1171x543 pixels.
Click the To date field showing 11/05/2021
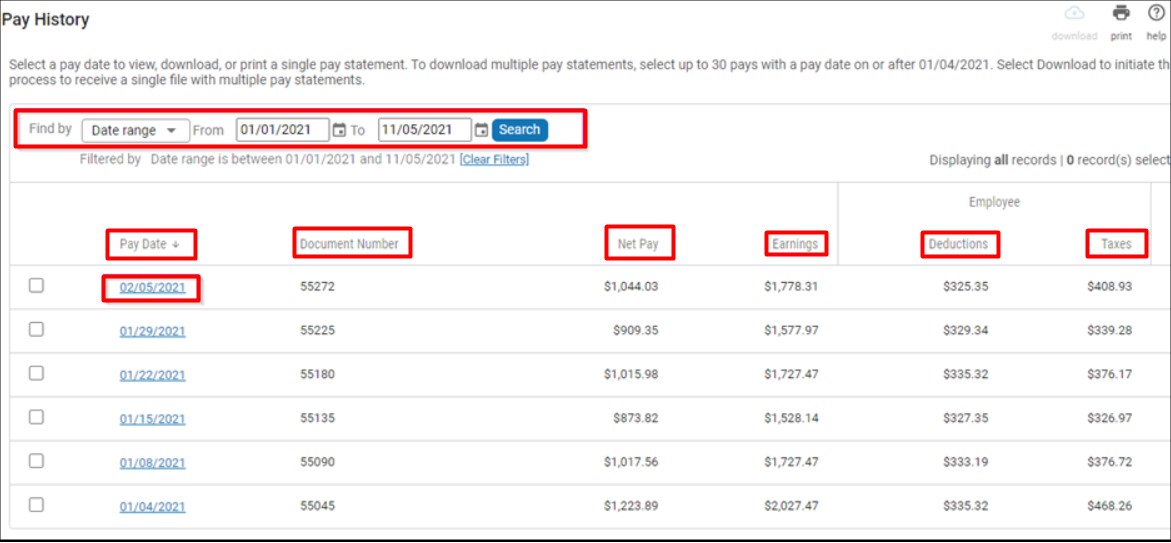click(x=424, y=130)
